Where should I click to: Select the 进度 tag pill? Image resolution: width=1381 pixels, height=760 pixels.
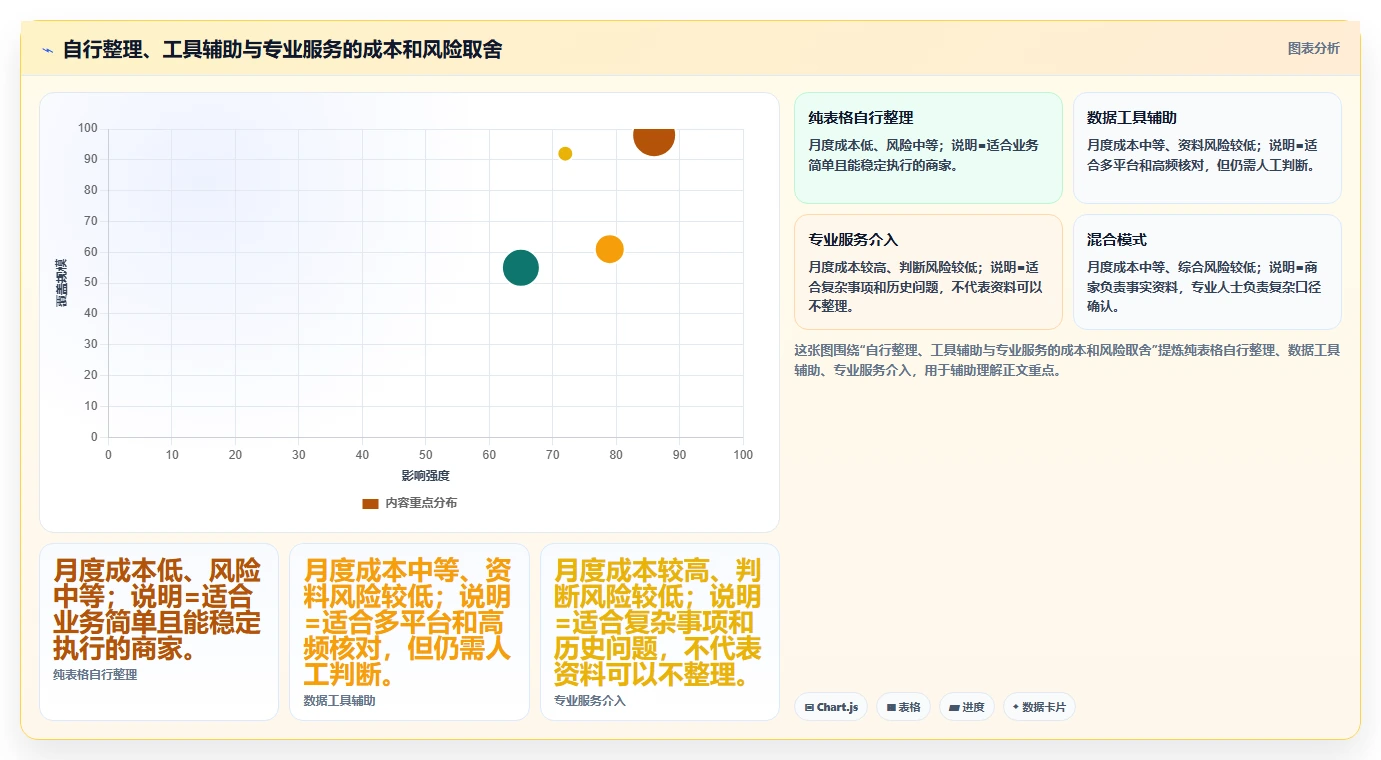click(x=967, y=707)
